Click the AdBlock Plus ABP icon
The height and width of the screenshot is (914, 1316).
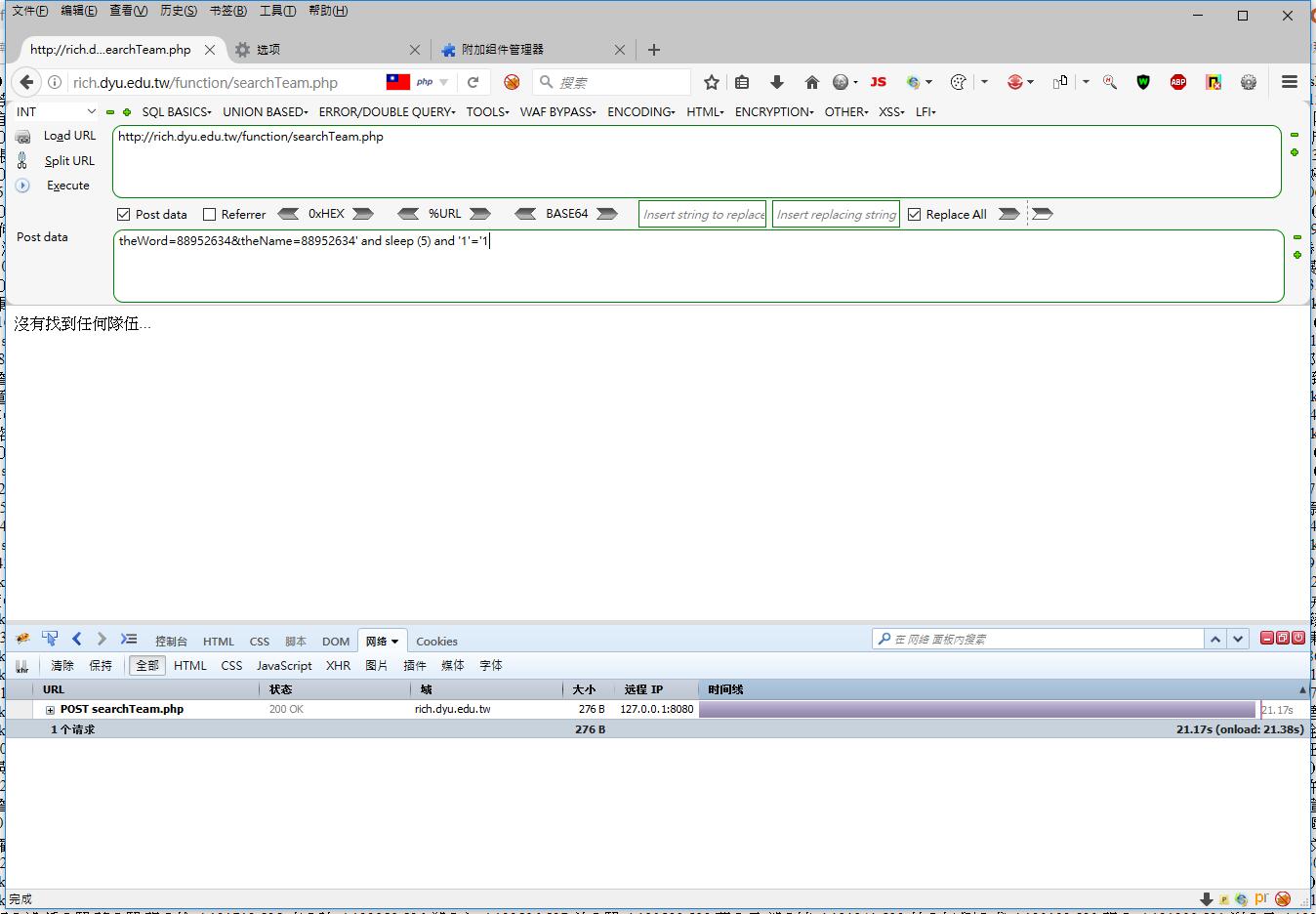(1178, 82)
